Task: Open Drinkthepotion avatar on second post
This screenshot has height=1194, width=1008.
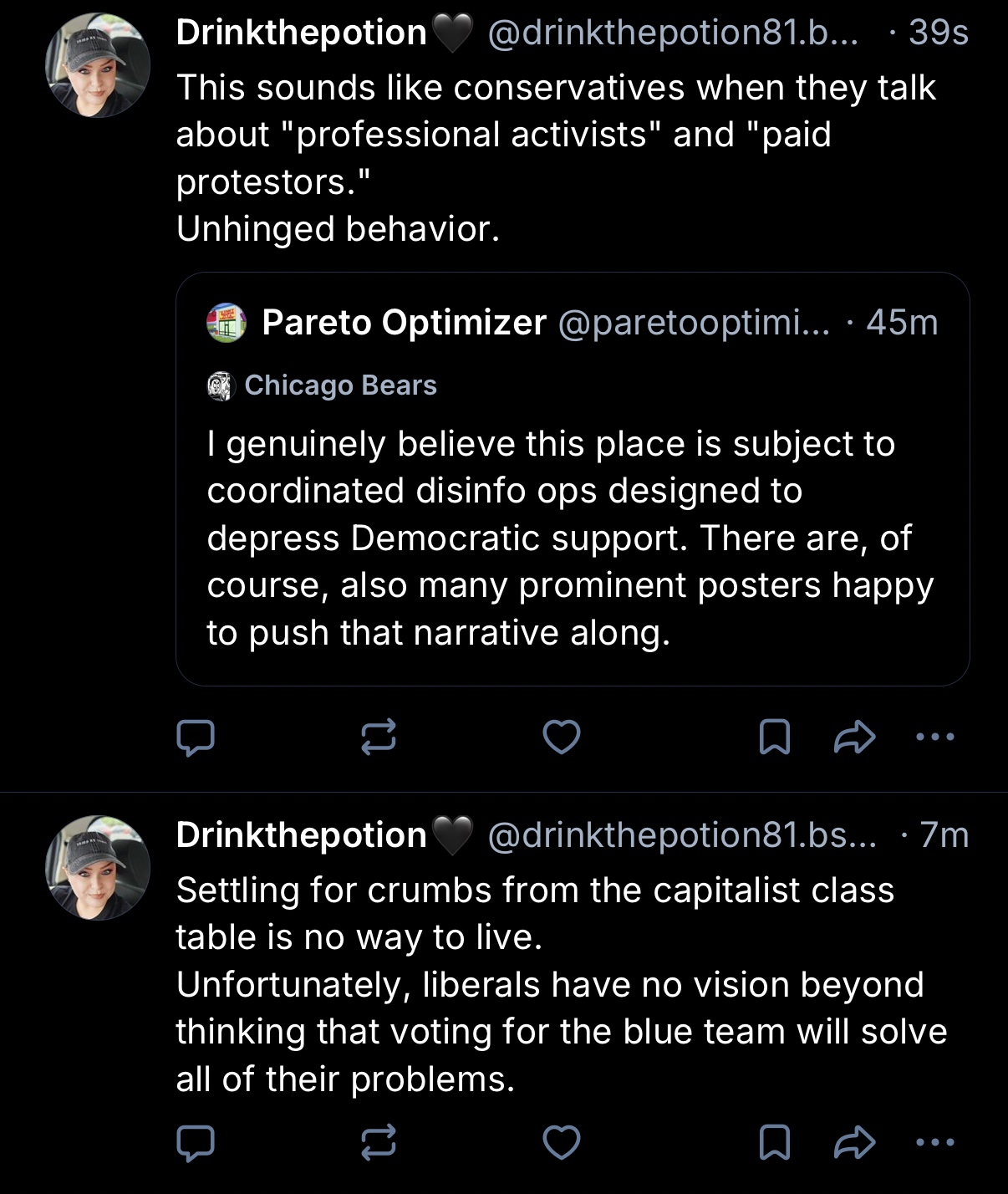Action: [98, 868]
